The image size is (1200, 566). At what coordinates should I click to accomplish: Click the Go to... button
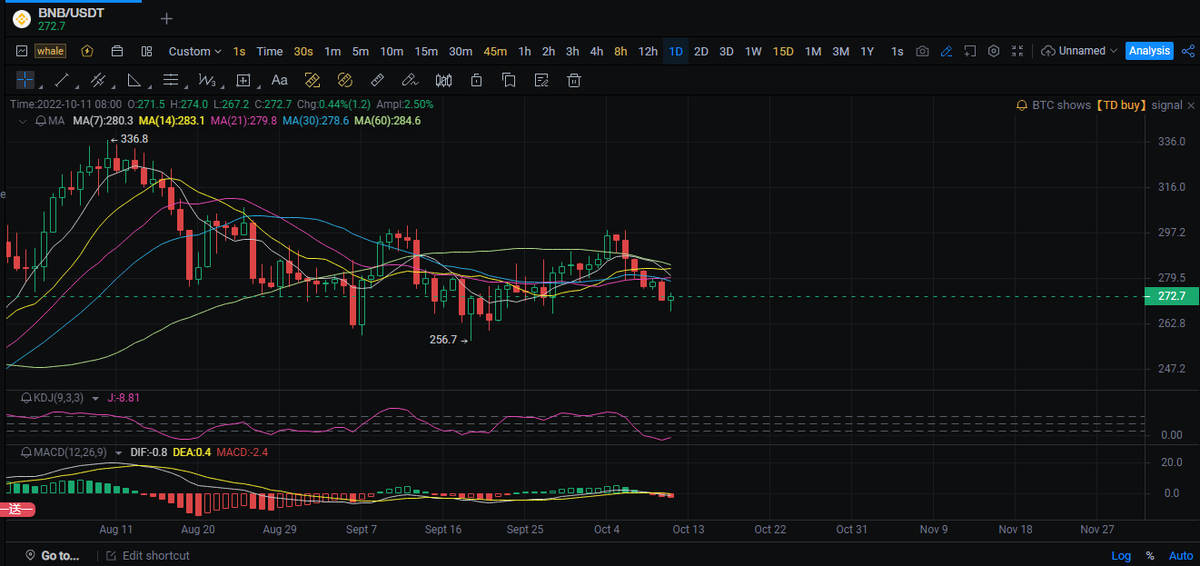tap(52, 555)
